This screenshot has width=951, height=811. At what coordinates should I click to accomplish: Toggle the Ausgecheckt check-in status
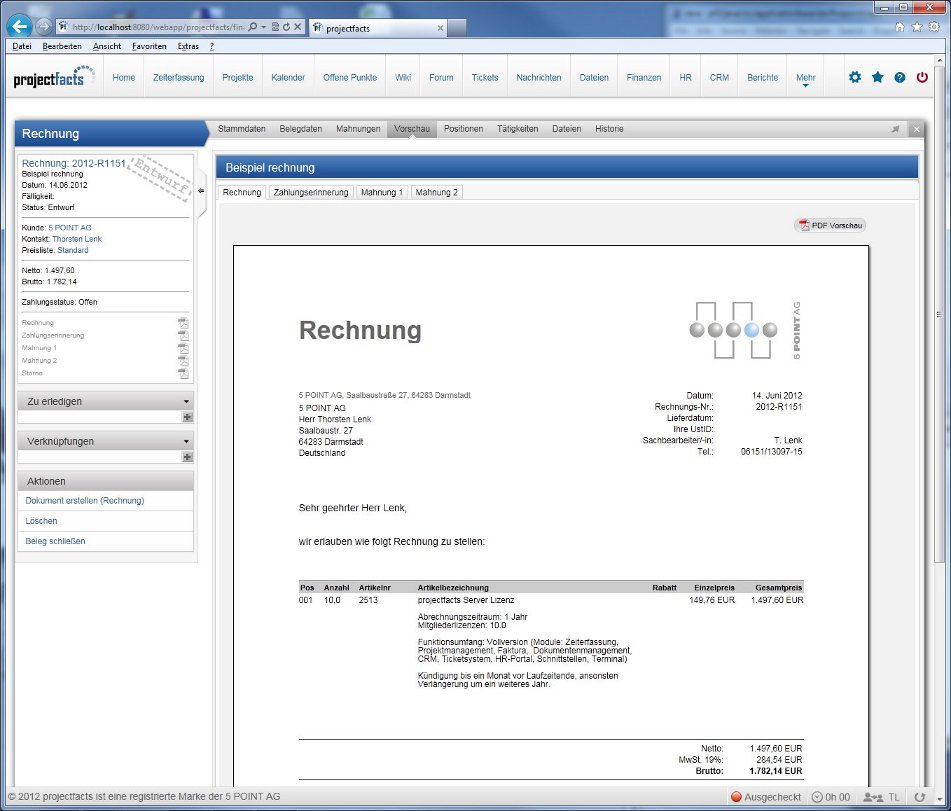(766, 797)
